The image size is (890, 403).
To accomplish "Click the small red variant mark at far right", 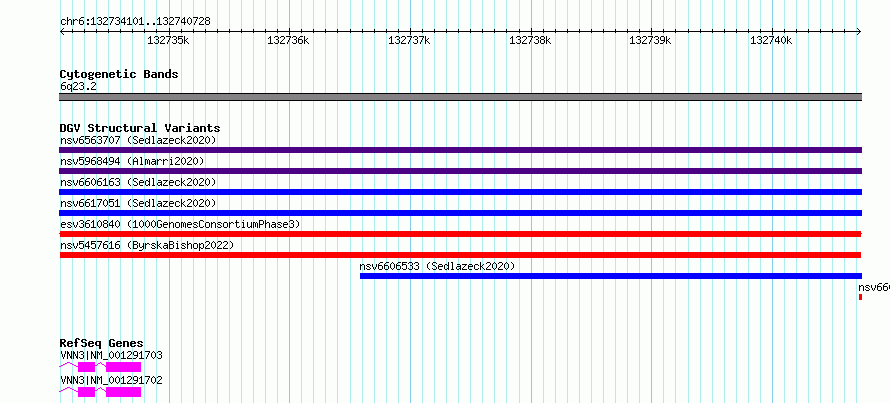I will coord(860,297).
